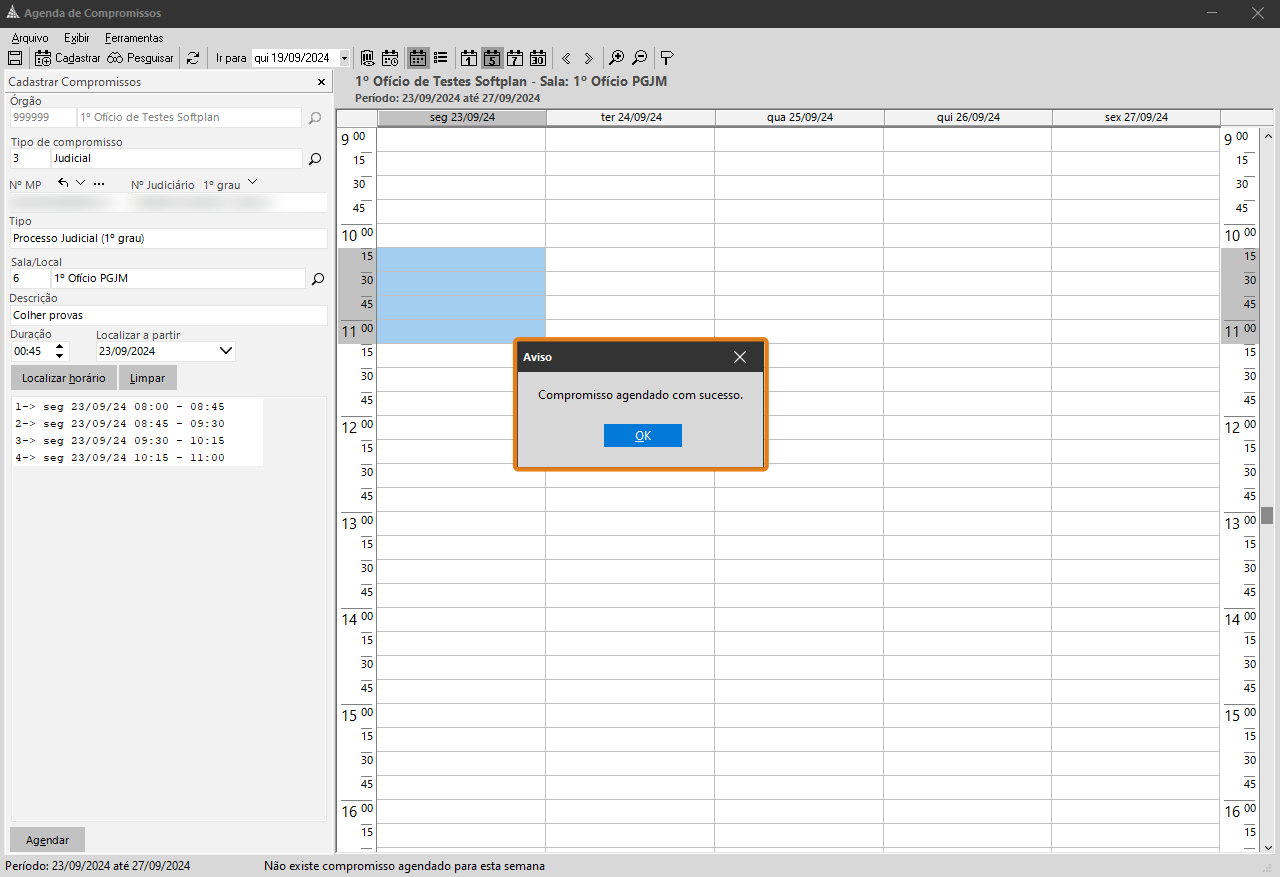Viewport: 1280px width, 877px height.
Task: Click Sala/Local code field '6'
Action: tap(29, 278)
